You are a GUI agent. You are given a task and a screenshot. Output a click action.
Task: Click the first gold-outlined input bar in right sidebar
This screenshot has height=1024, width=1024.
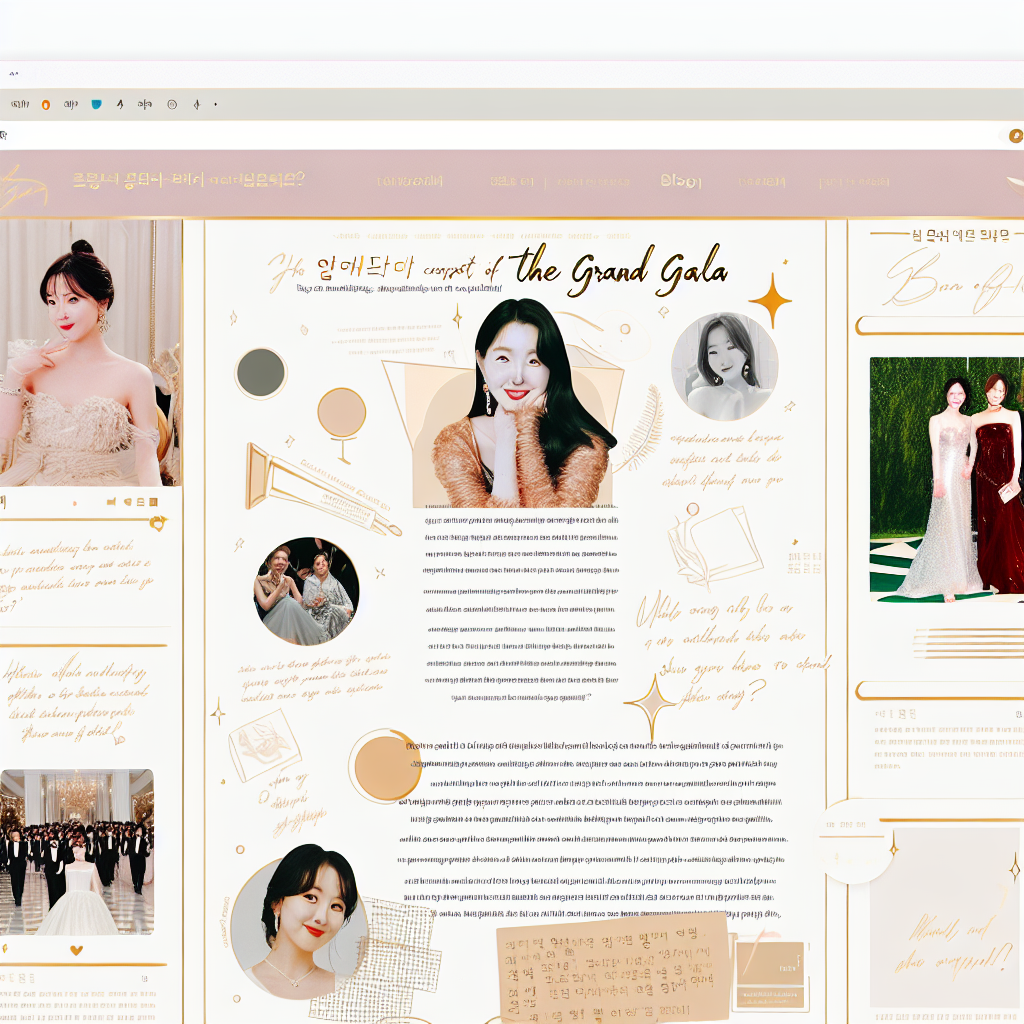click(938, 326)
